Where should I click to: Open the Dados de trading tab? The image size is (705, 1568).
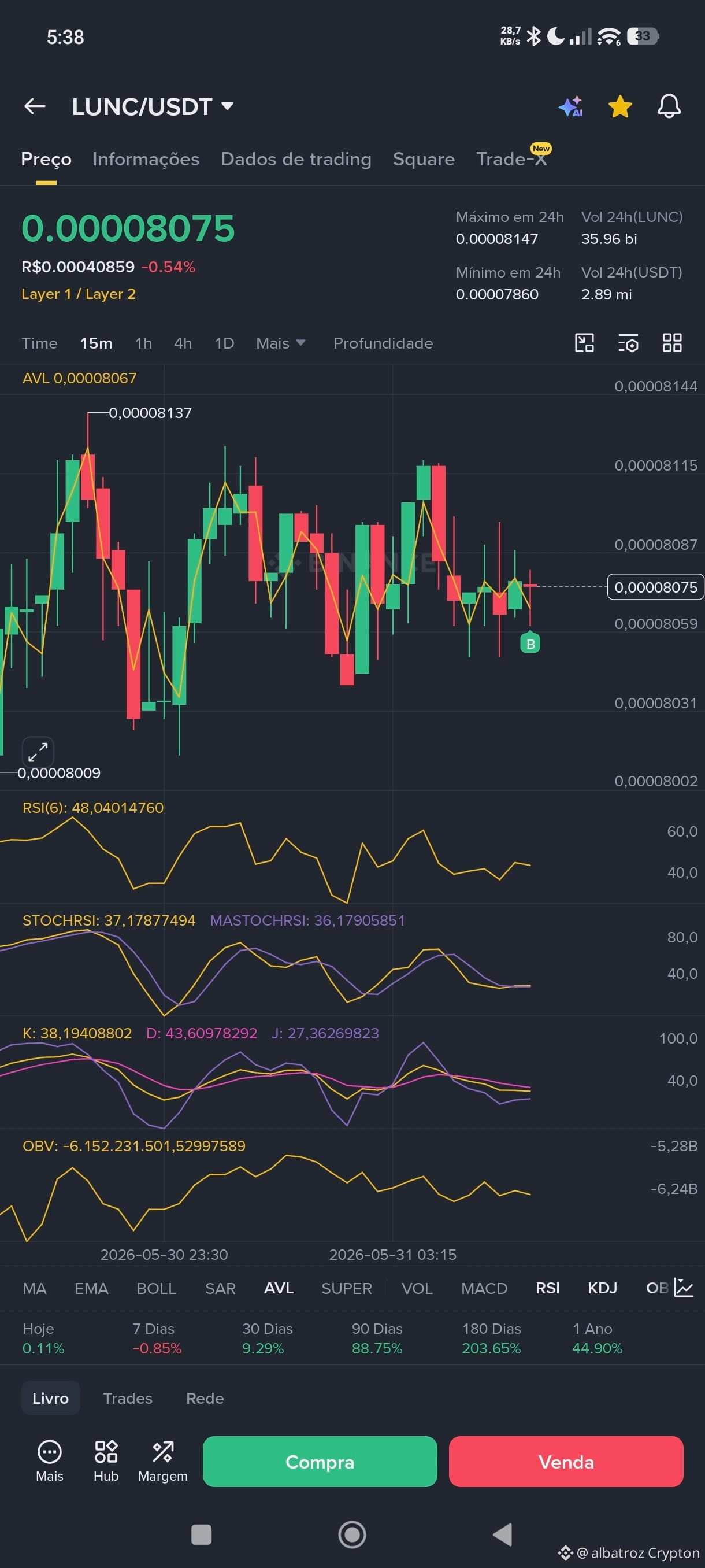pos(296,160)
